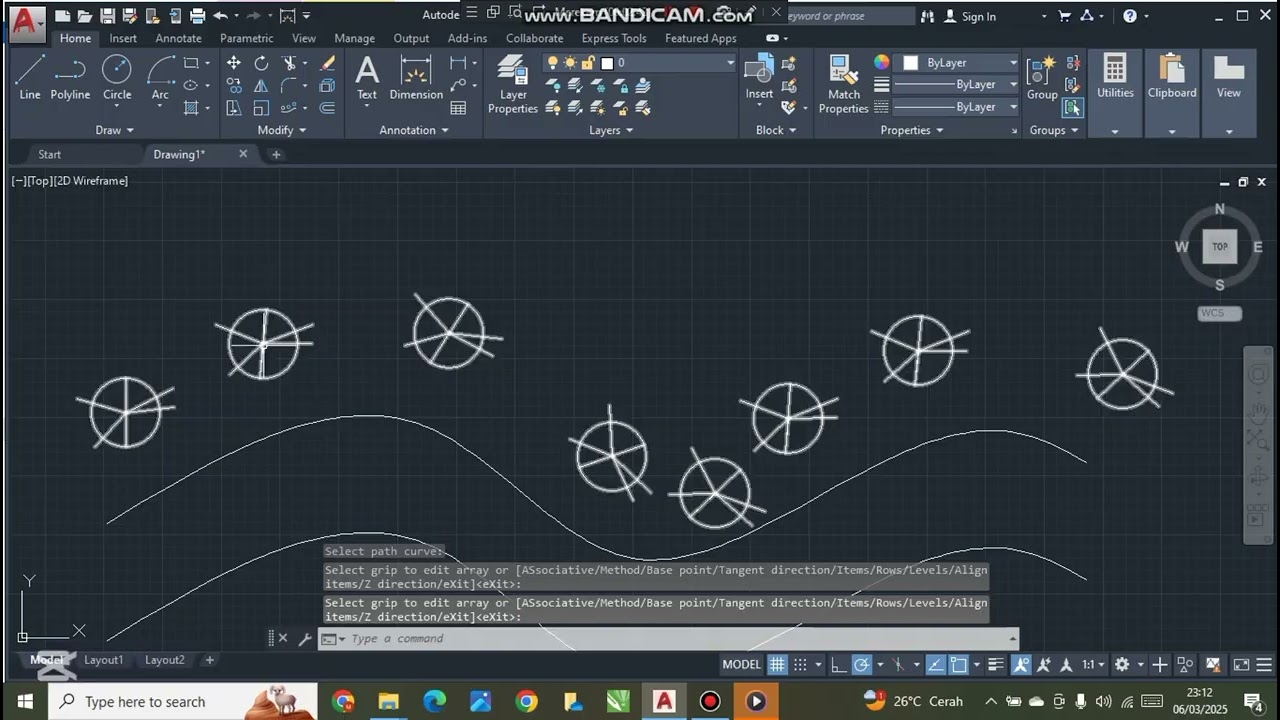Click the object color wheel icon
This screenshot has width=1280, height=720.
tap(881, 62)
